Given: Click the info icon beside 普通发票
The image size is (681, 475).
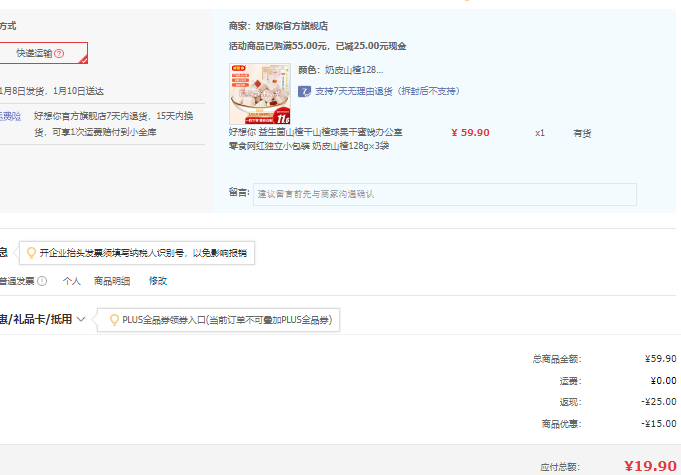Looking at the screenshot, I should tap(42, 281).
